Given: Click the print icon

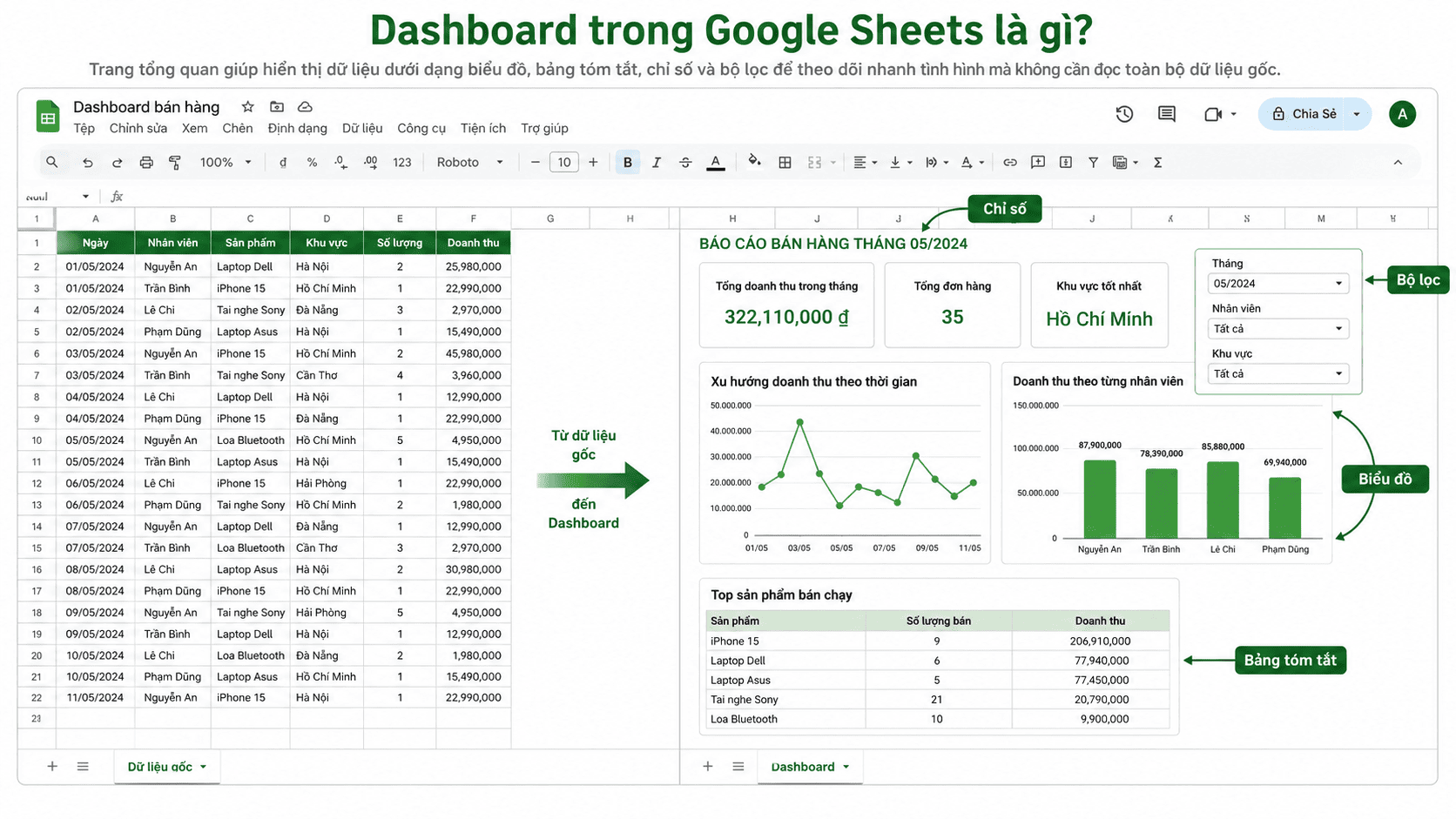Looking at the screenshot, I should point(146,163).
